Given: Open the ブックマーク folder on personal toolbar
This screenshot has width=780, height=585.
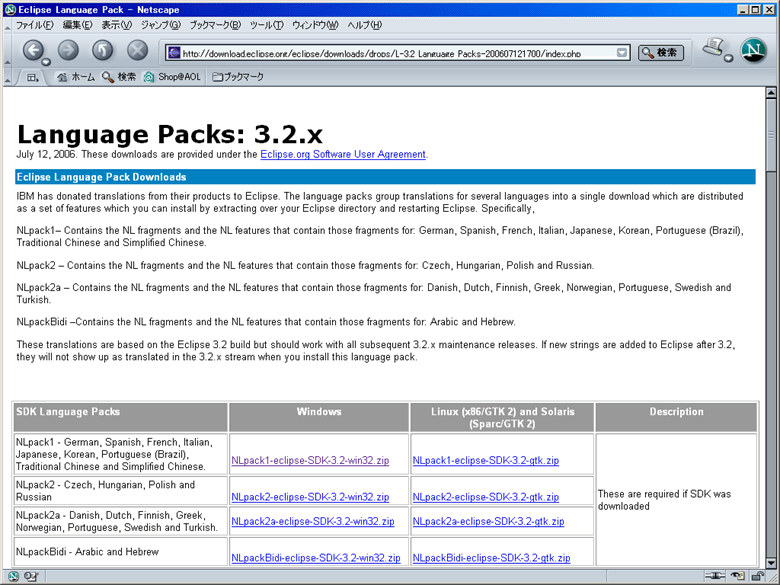Looking at the screenshot, I should pos(238,77).
